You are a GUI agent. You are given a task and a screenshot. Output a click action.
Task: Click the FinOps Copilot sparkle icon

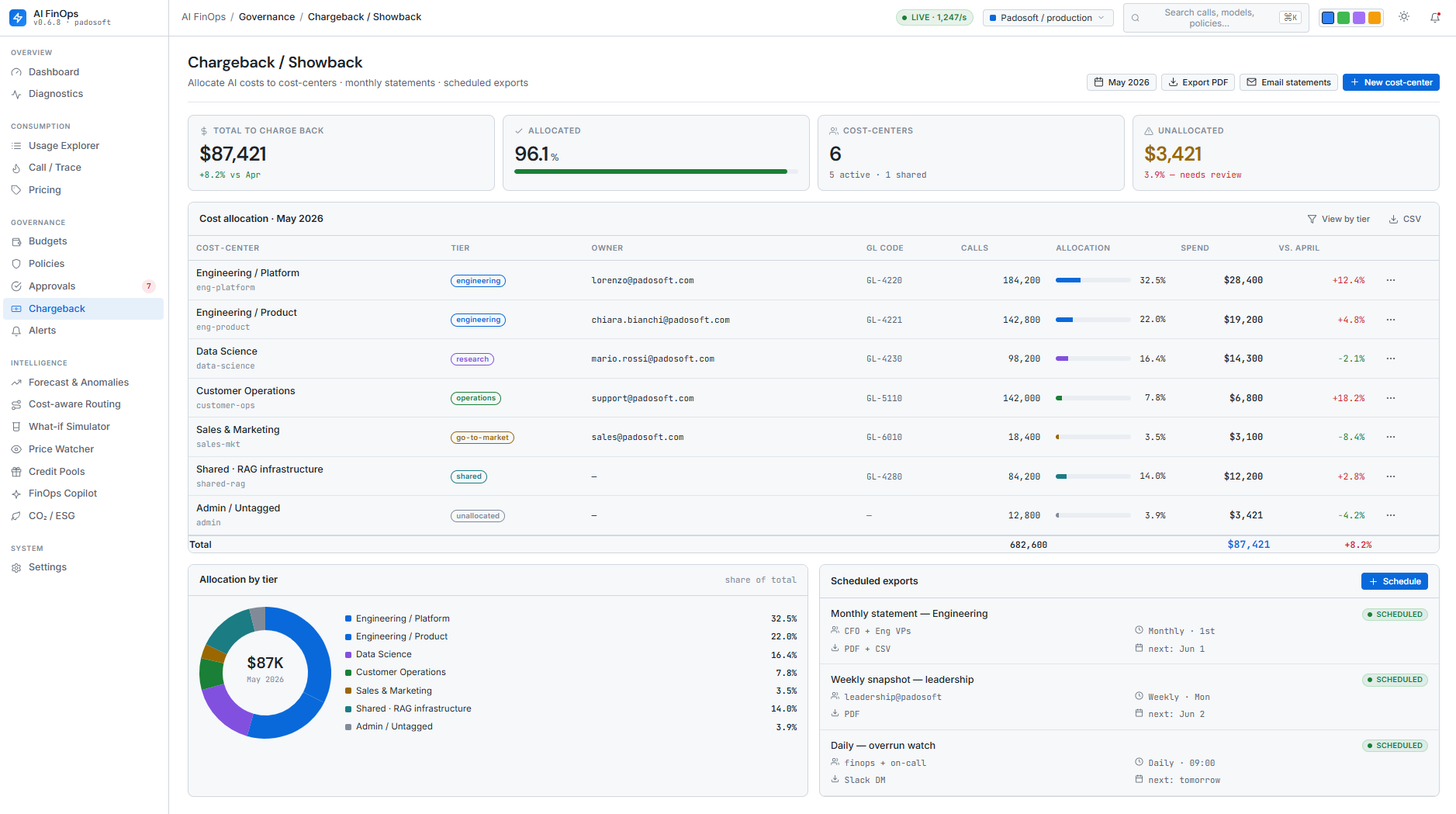click(16, 494)
